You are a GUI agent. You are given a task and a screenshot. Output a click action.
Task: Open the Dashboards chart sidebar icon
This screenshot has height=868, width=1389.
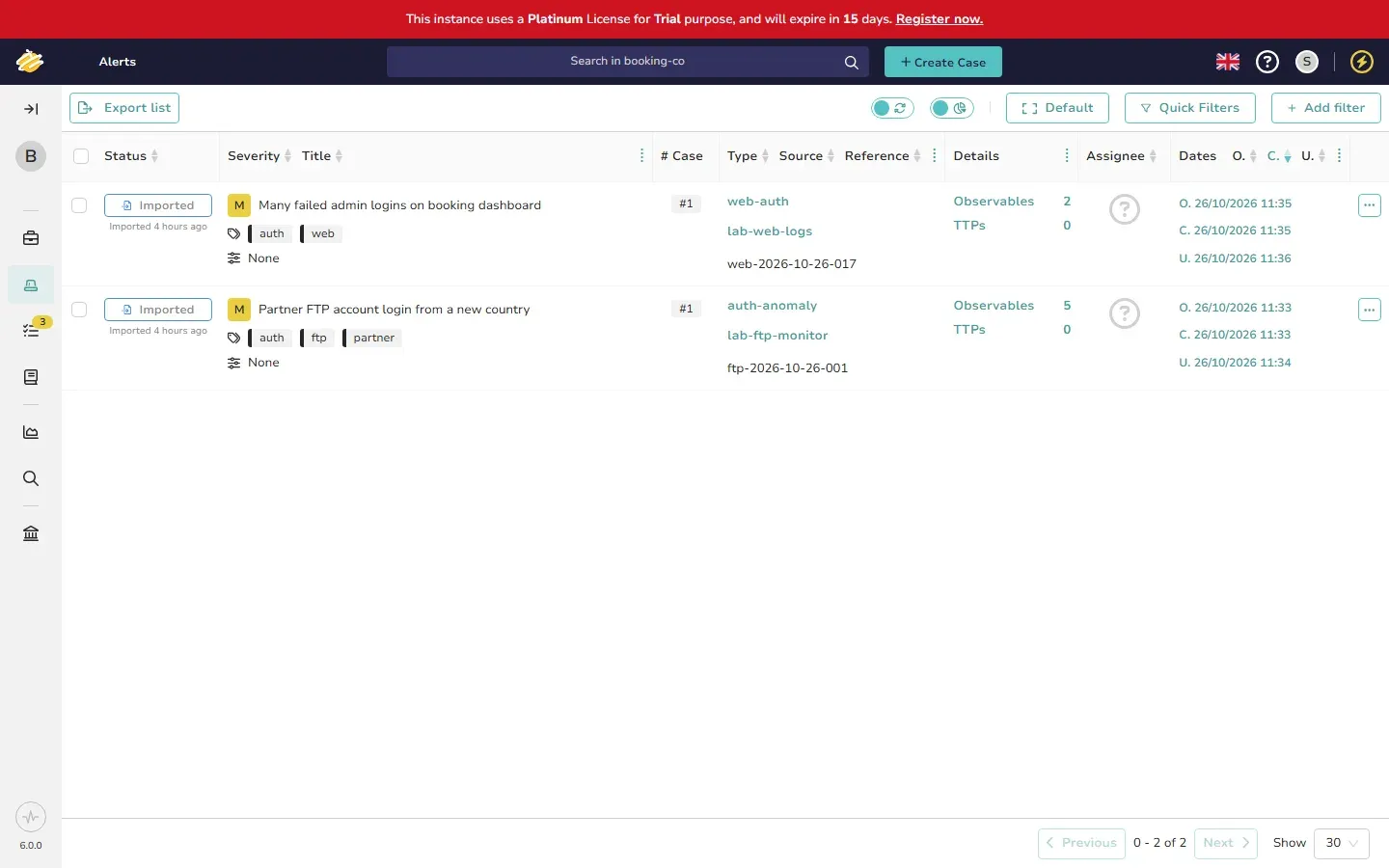(31, 432)
